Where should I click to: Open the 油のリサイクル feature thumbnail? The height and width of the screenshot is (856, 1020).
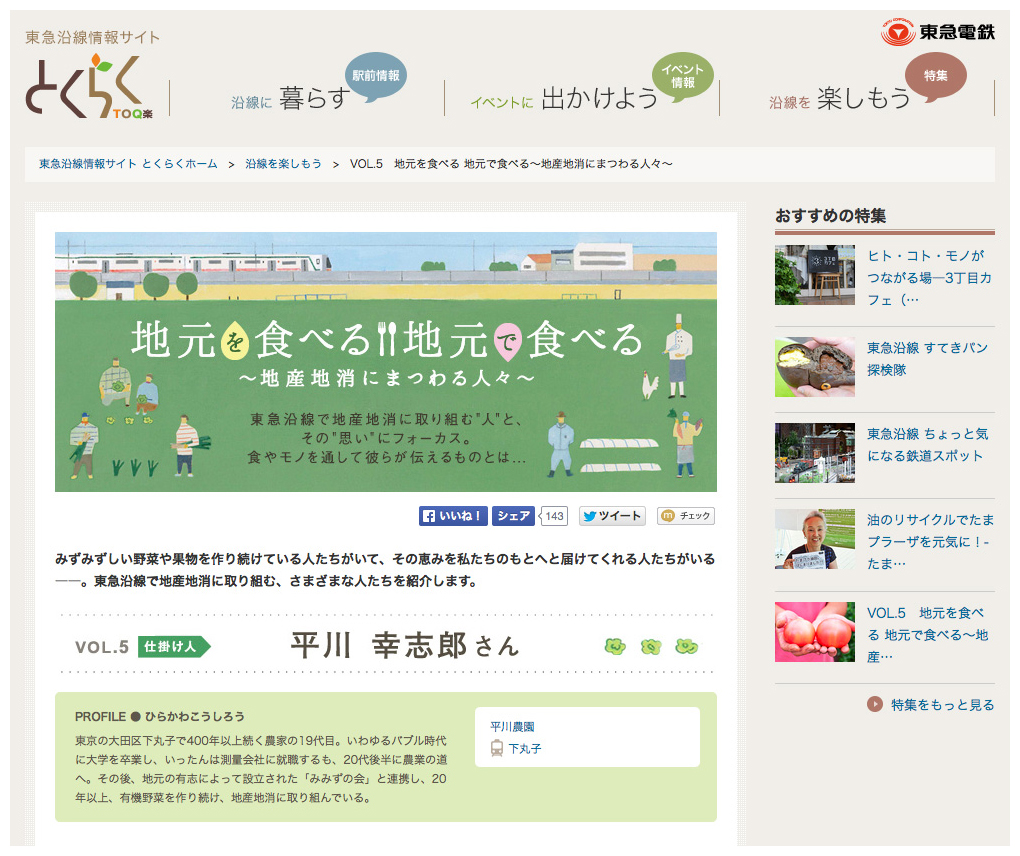coord(814,539)
